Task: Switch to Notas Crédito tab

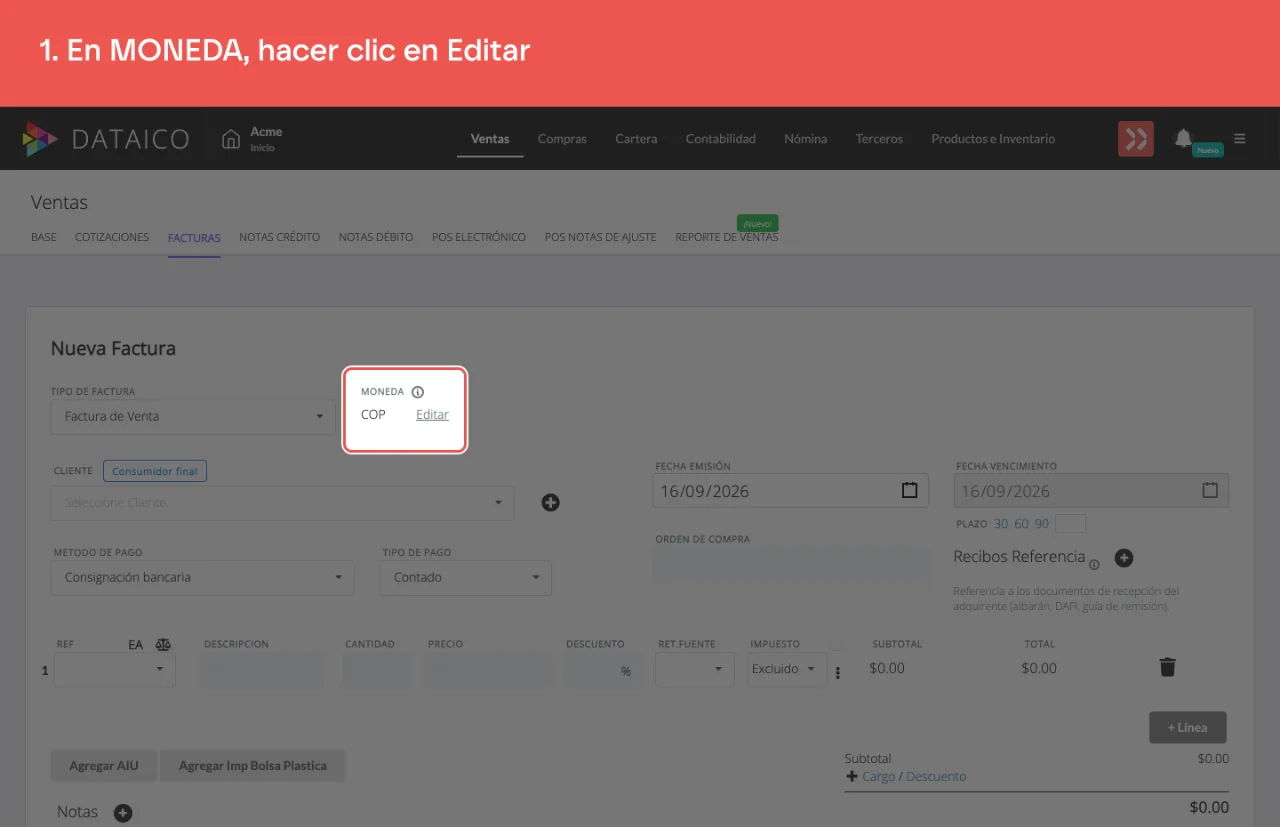Action: tap(280, 237)
